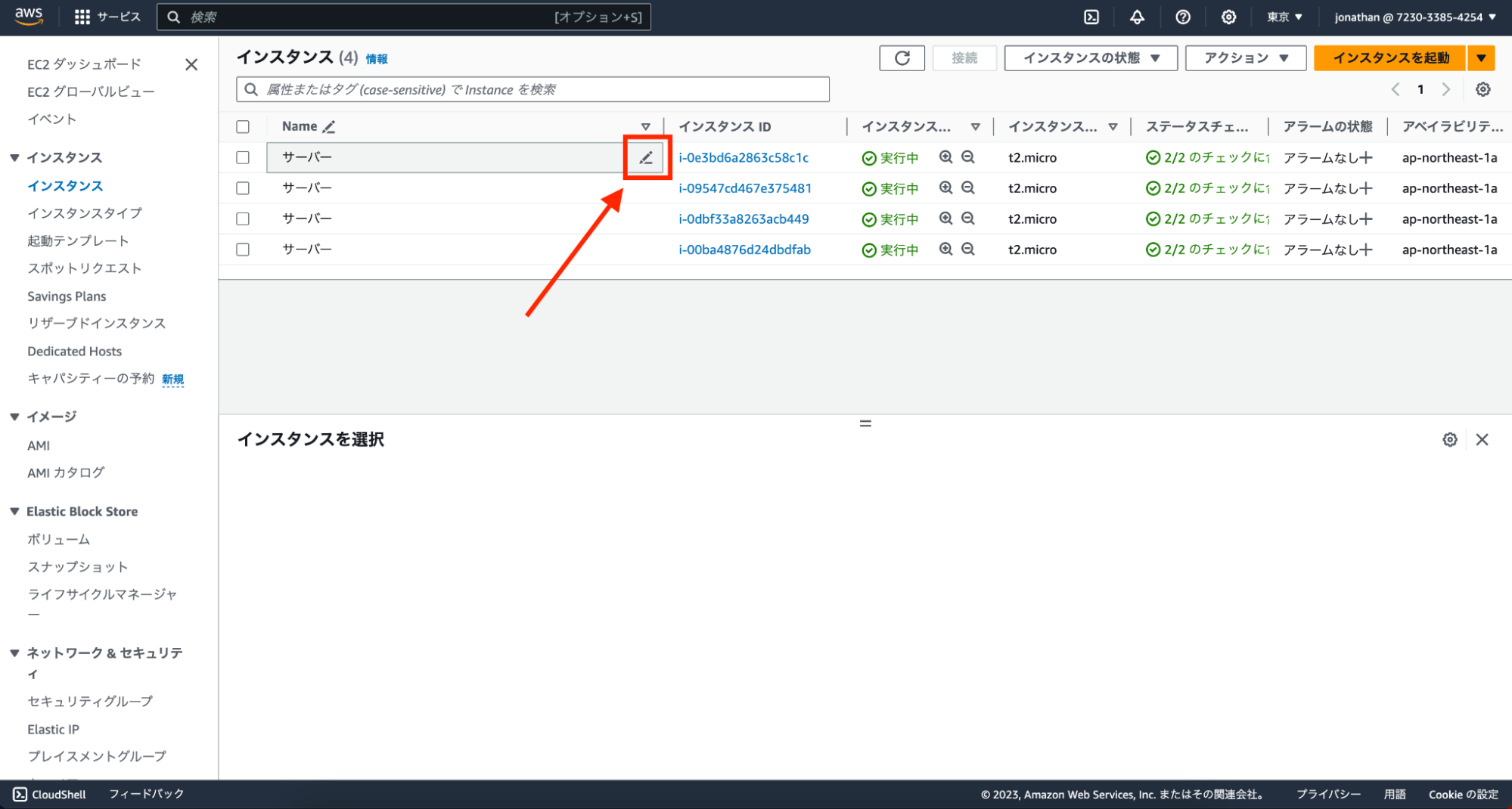
Task: Click インスタンスを起動 button
Action: coord(1390,58)
